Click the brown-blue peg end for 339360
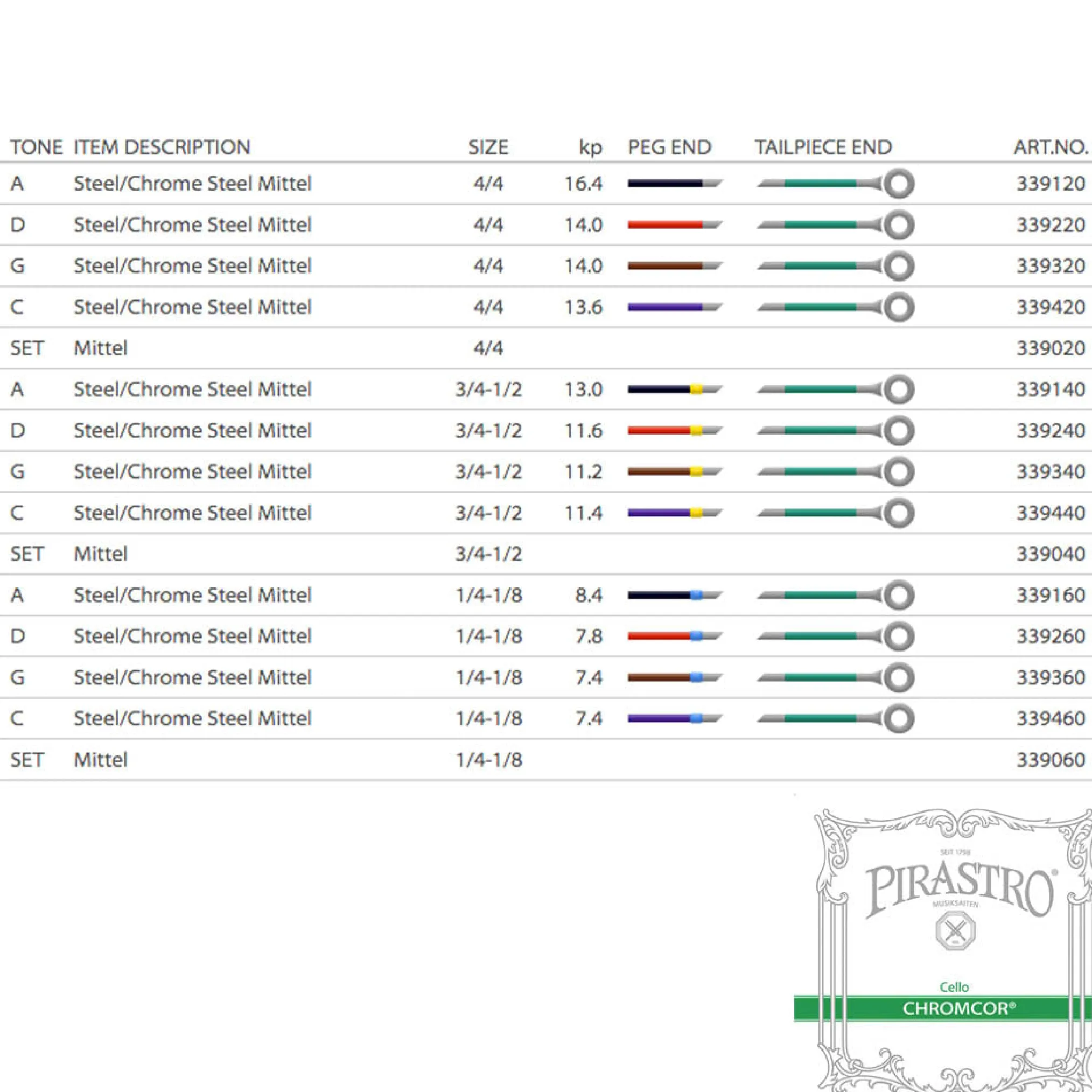Viewport: 1092px width, 1092px height. [x=674, y=677]
